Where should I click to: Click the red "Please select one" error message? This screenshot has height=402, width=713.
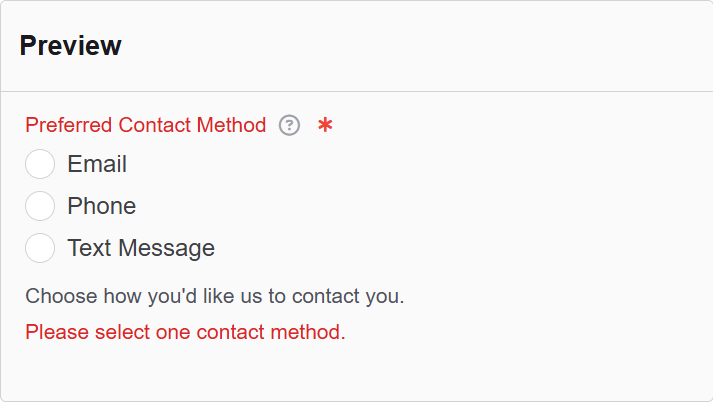[185, 332]
